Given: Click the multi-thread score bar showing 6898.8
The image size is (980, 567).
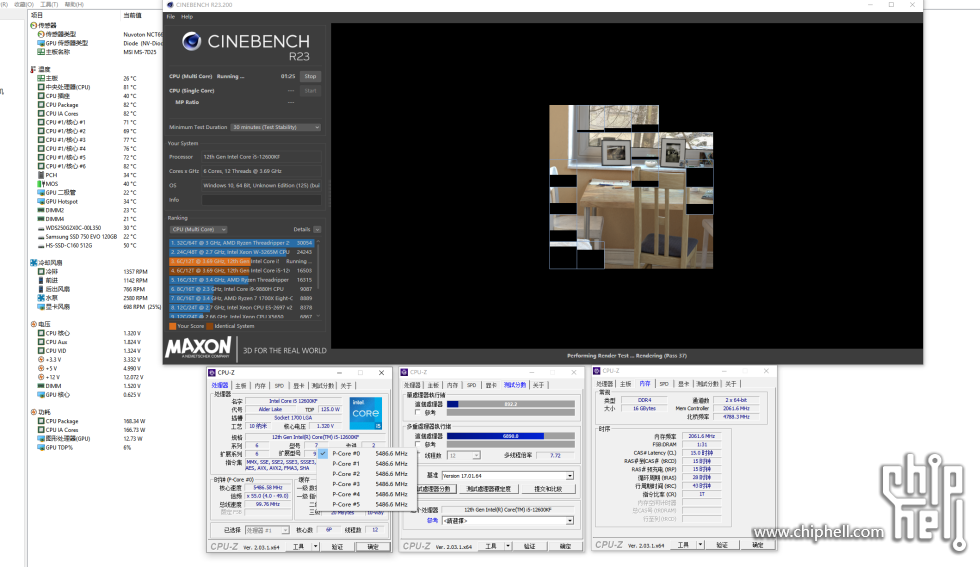Looking at the screenshot, I should [511, 436].
